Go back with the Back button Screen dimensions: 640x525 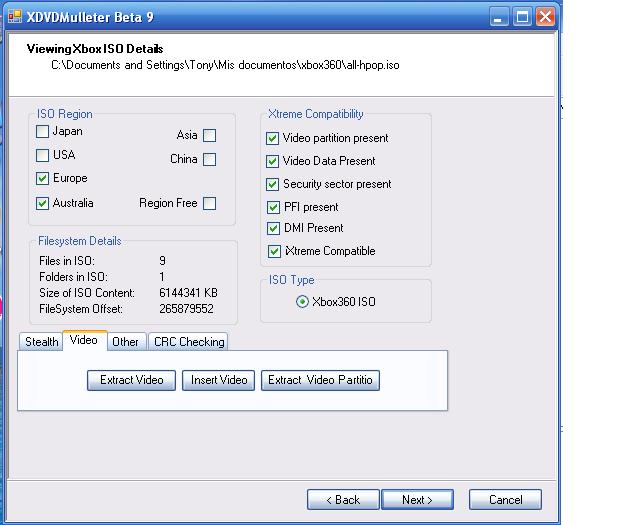(x=343, y=500)
